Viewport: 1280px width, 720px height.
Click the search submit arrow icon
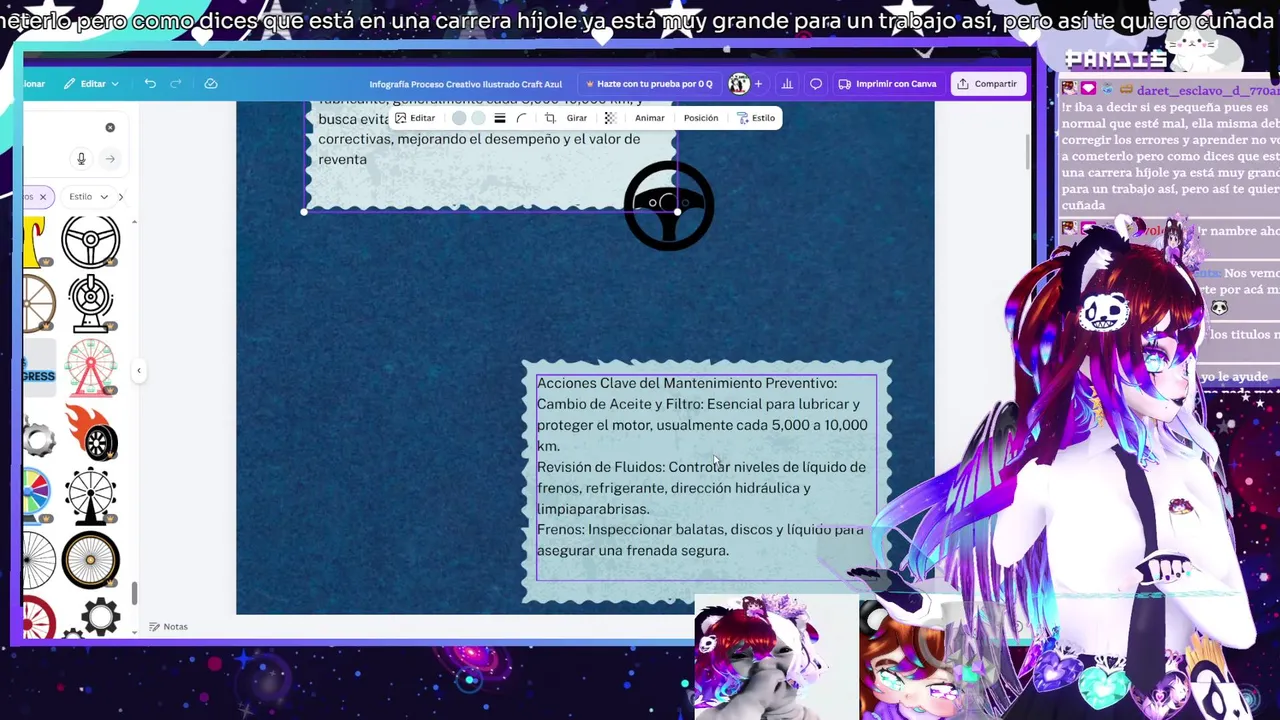click(x=110, y=159)
